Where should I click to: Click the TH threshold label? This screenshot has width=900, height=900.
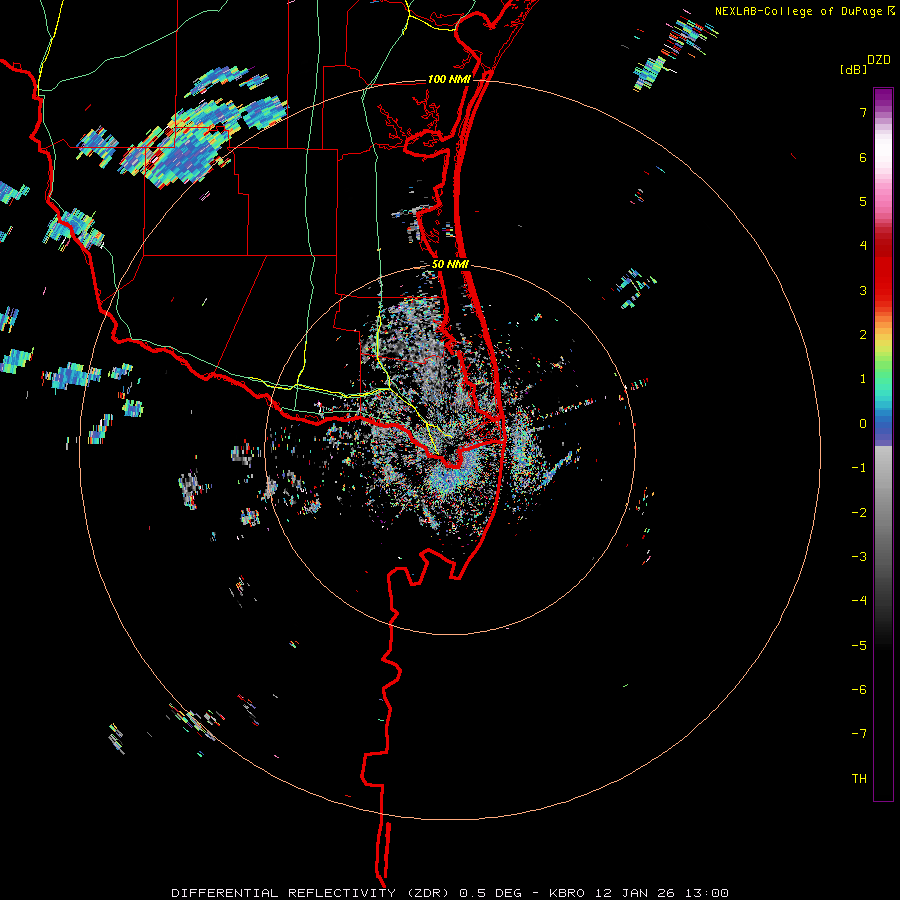pyautogui.click(x=859, y=779)
